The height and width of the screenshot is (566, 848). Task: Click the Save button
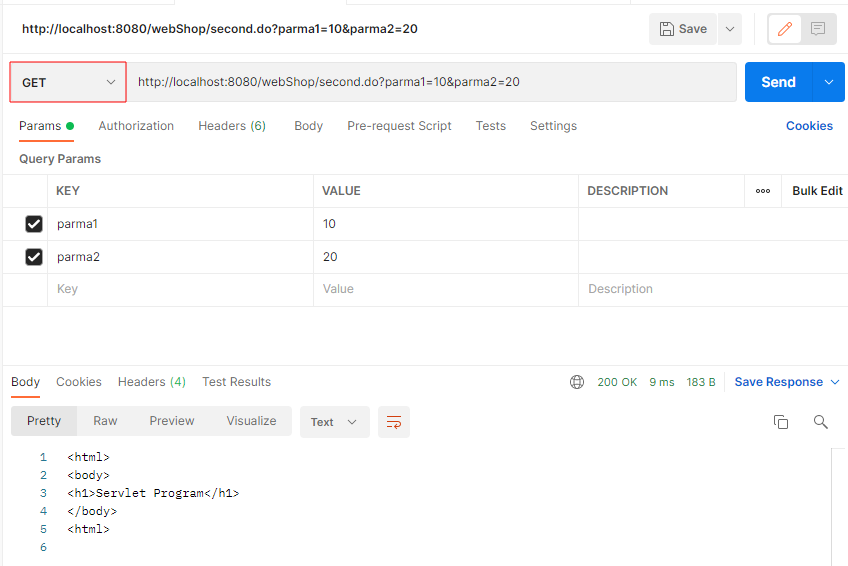(683, 29)
